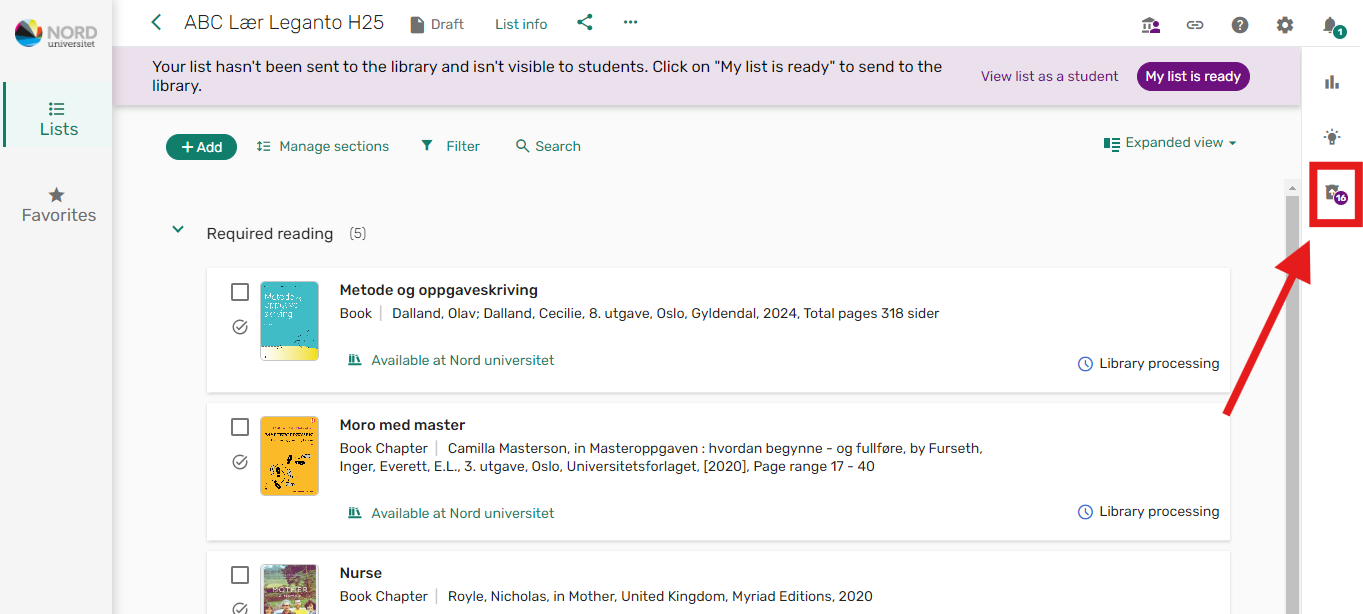Go to Favorites in the sidebar

point(58,205)
